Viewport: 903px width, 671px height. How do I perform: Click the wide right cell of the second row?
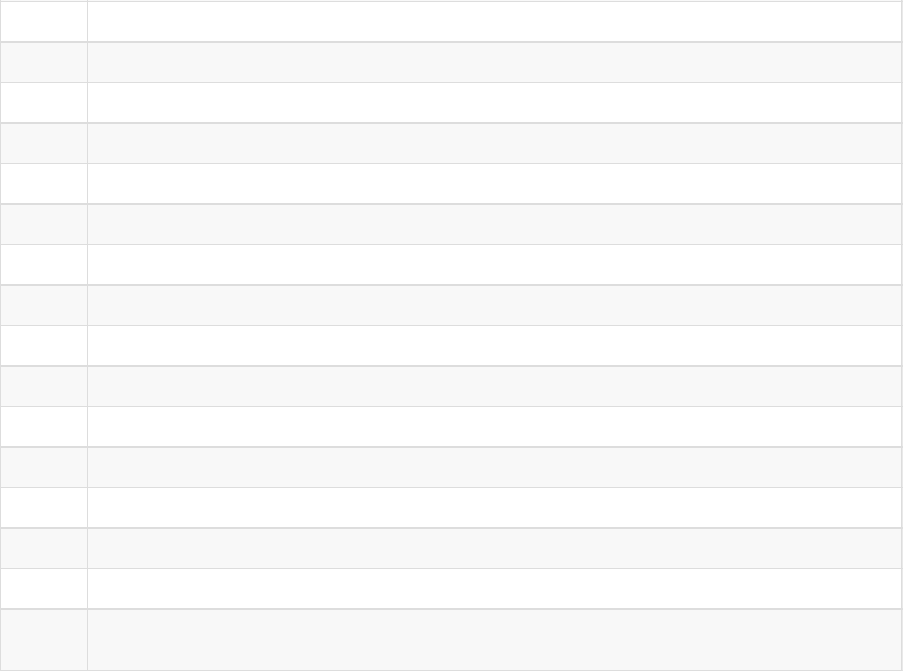494,62
